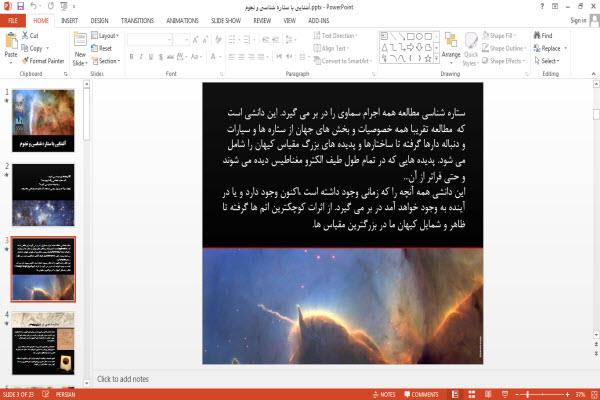Select slide 4 thumbnail

click(x=43, y=343)
